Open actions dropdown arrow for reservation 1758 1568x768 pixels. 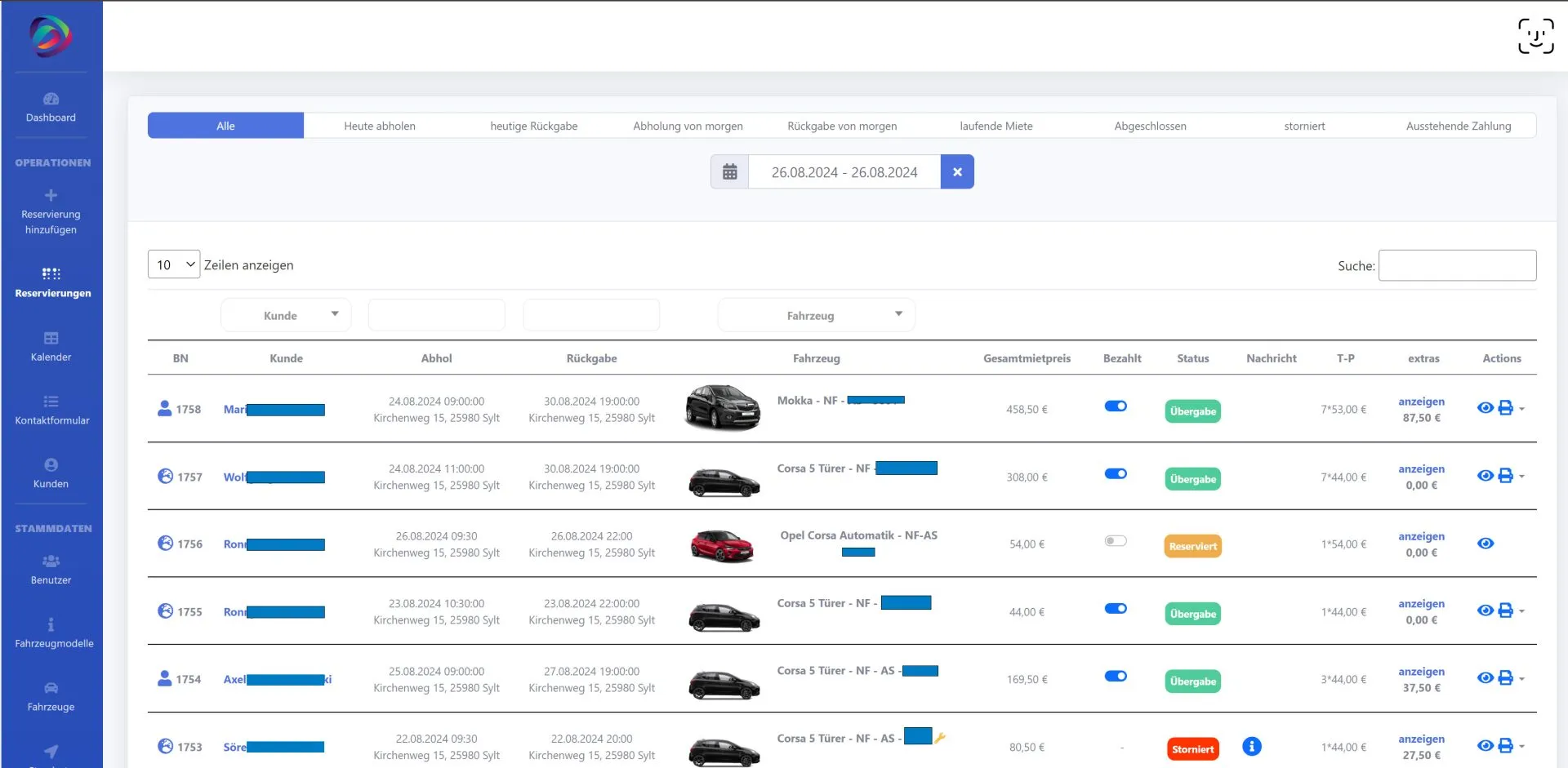(x=1522, y=409)
